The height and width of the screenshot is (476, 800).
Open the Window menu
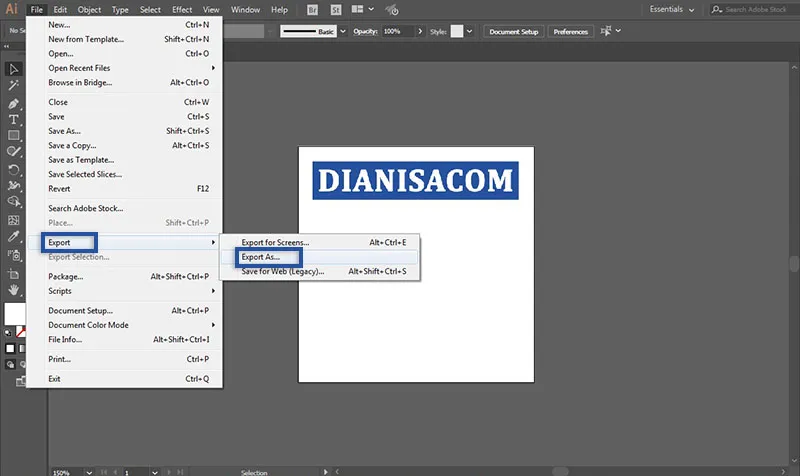pos(245,10)
